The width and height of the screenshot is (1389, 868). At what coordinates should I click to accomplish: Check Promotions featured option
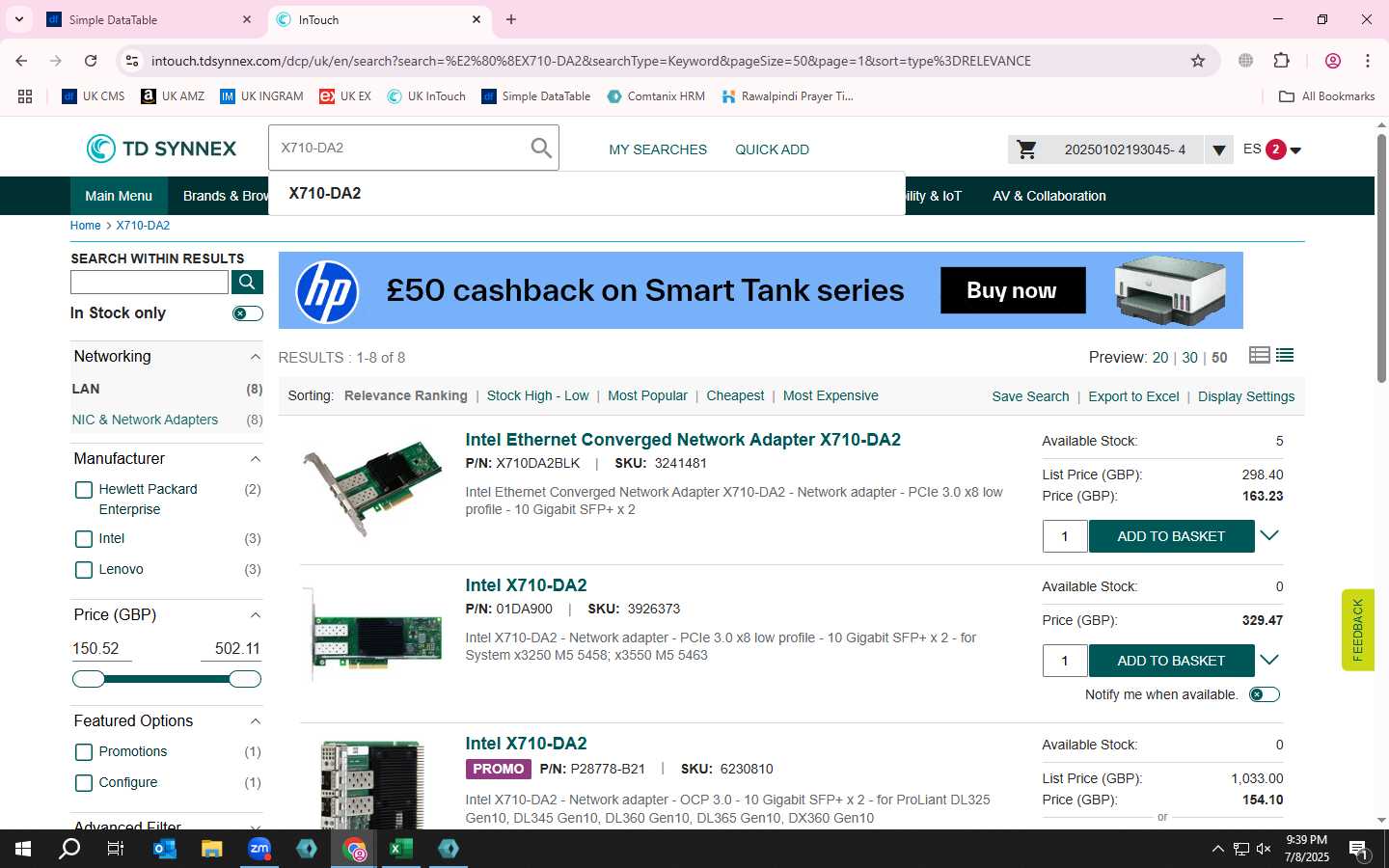click(84, 752)
